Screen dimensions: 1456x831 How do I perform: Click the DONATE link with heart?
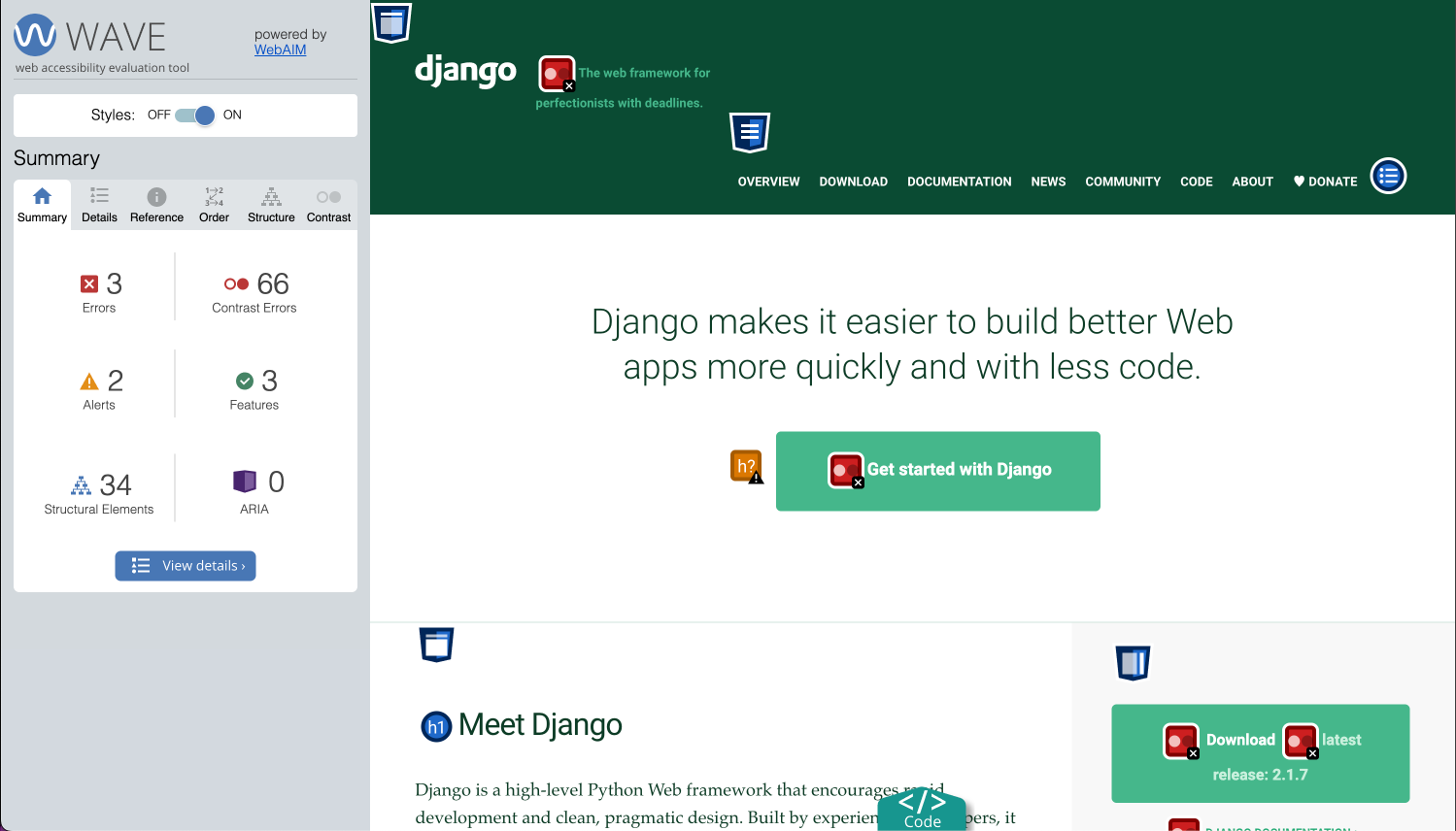point(1325,182)
